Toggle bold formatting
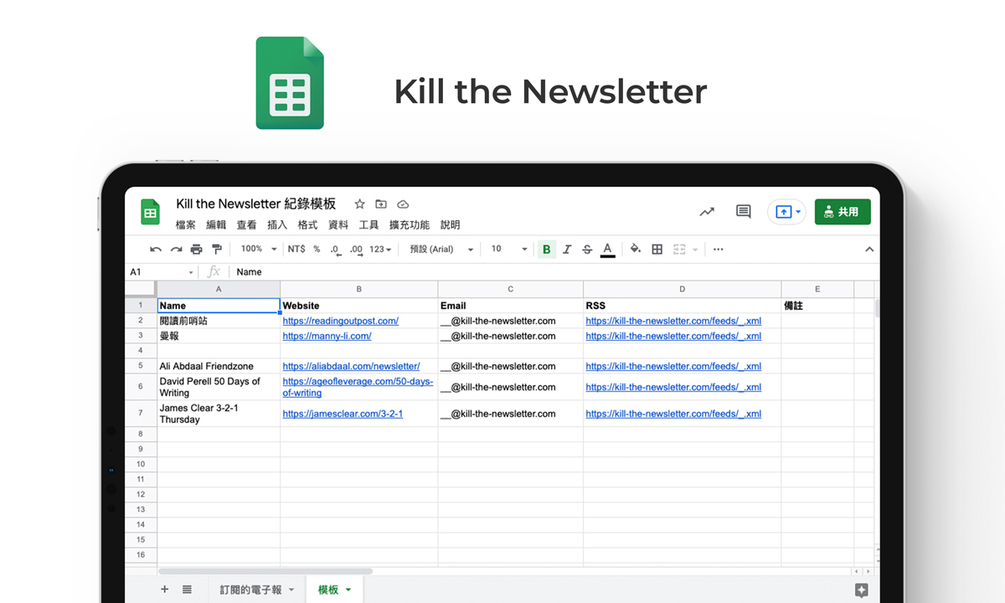This screenshot has height=603, width=1005. click(546, 249)
